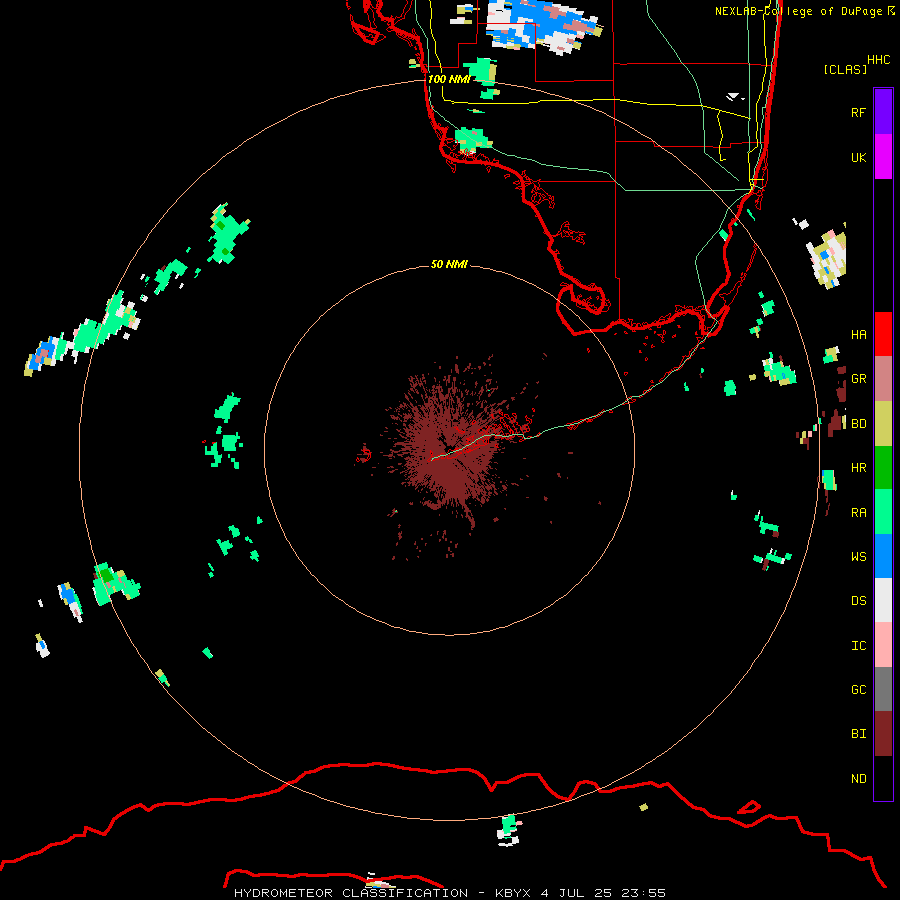The width and height of the screenshot is (900, 900).
Task: Click the DS white legend swatch
Action: pos(883,600)
